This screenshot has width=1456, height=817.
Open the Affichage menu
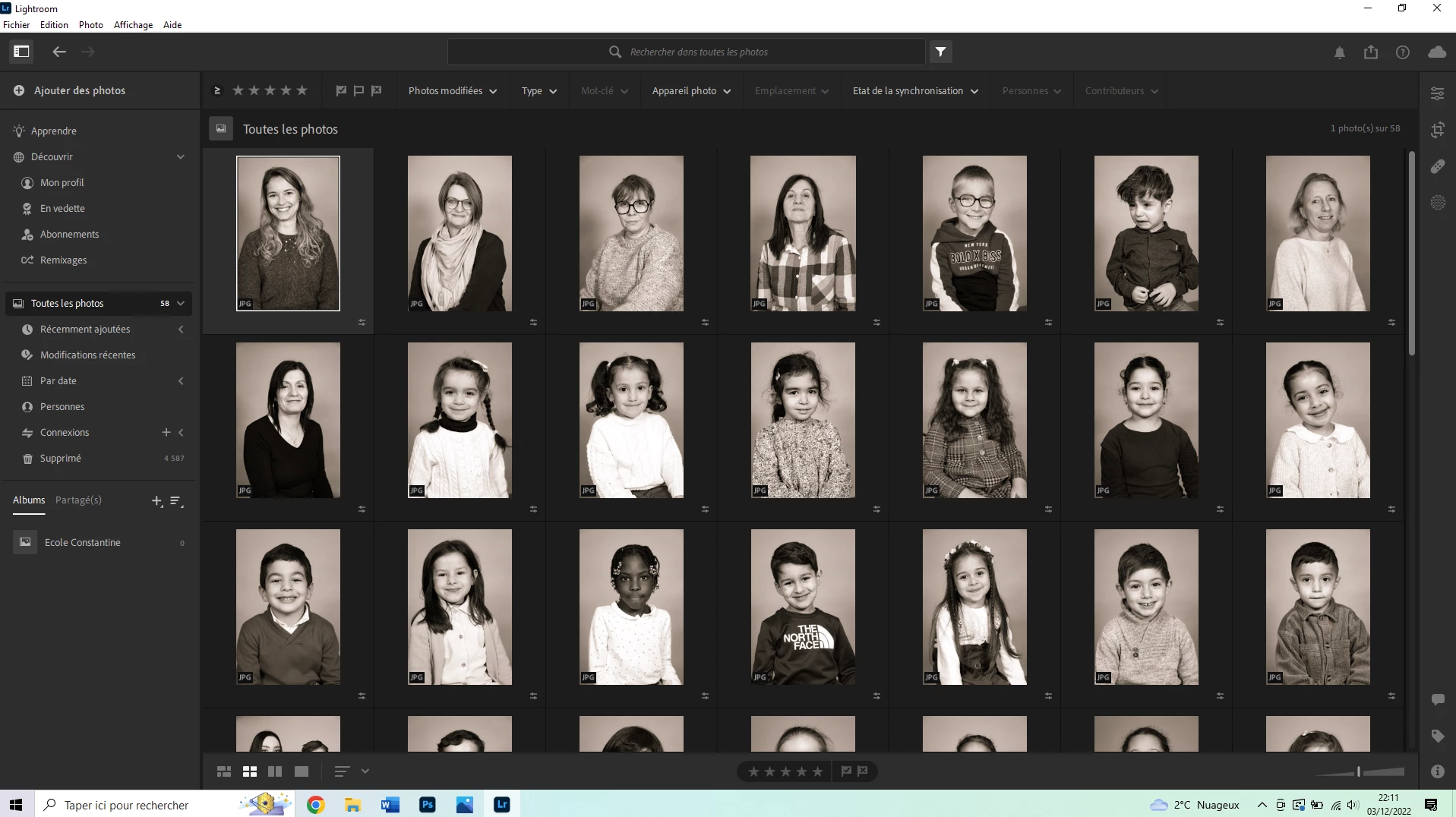click(133, 24)
